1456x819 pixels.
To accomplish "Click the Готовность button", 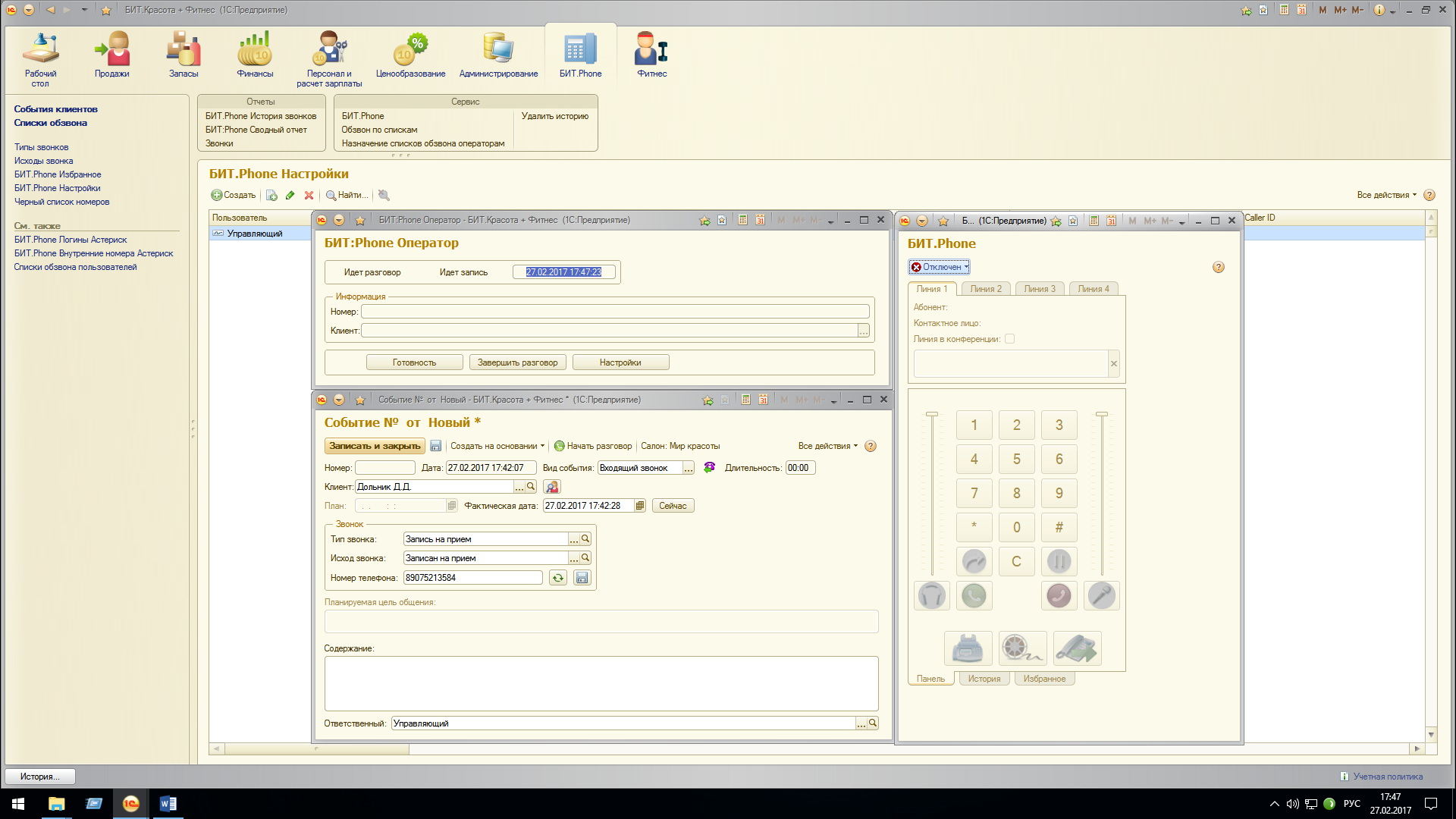I will click(x=414, y=362).
